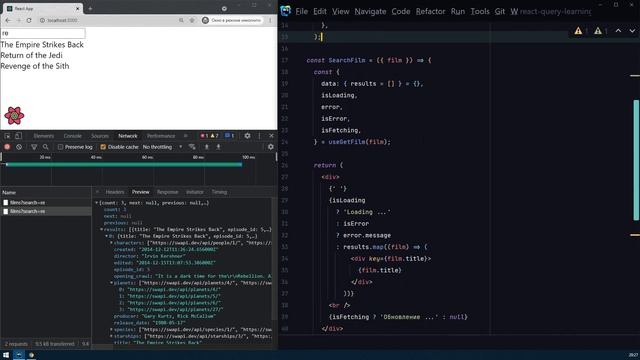Open DevTools main settings gear icon
Screen dimensions: 640x360
click(x=247, y=136)
